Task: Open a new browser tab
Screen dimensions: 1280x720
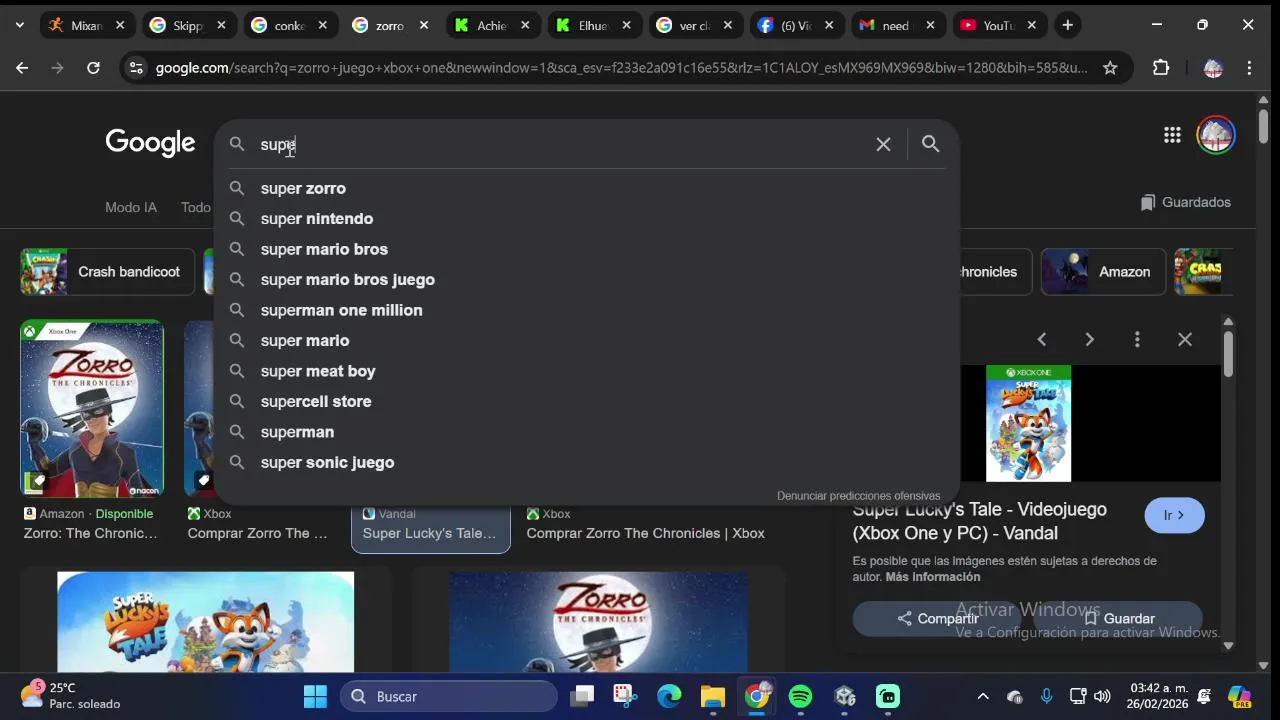Action: click(x=1067, y=25)
